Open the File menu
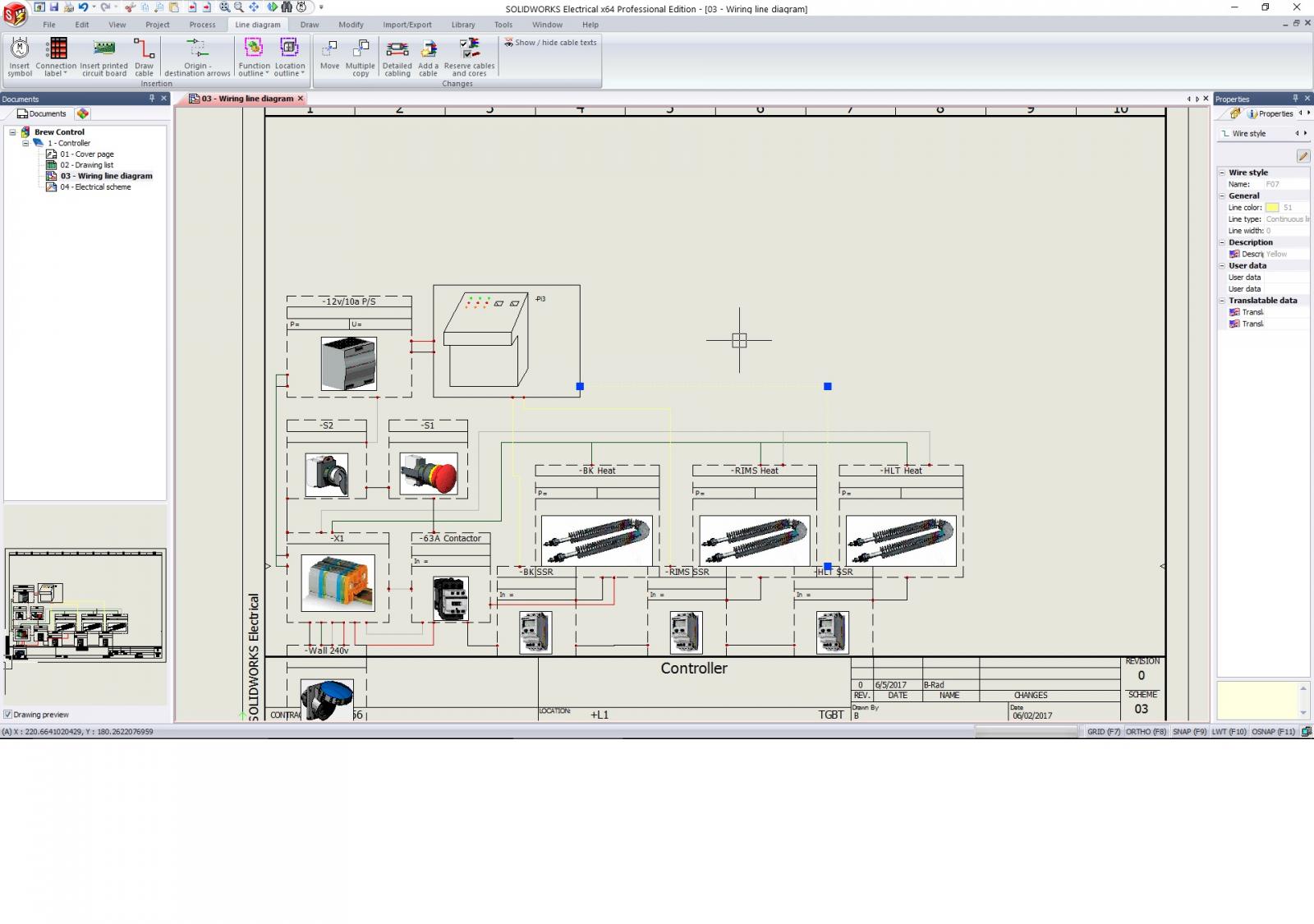The width and height of the screenshot is (1314, 924). (x=49, y=25)
